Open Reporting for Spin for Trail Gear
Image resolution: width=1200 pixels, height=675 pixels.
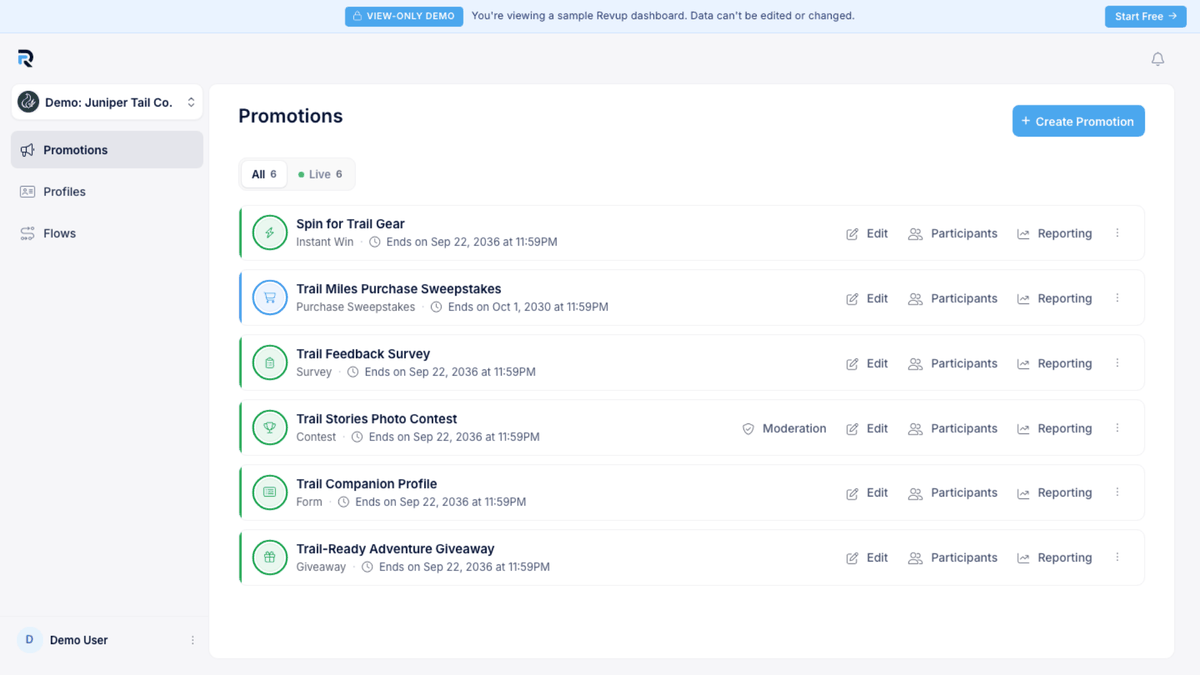point(1055,233)
